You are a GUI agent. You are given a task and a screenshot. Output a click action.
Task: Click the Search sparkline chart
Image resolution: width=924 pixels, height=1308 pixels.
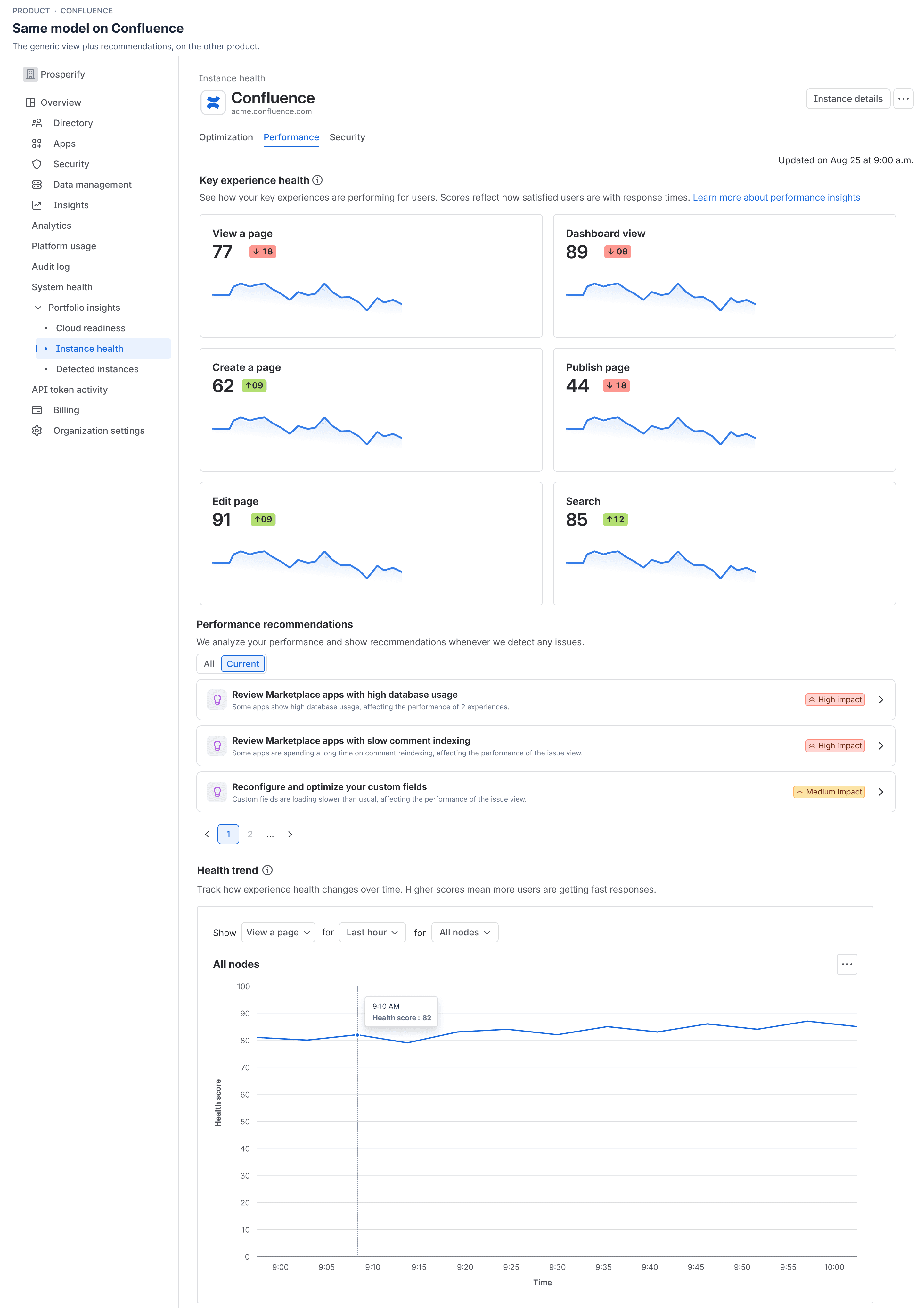(x=660, y=564)
